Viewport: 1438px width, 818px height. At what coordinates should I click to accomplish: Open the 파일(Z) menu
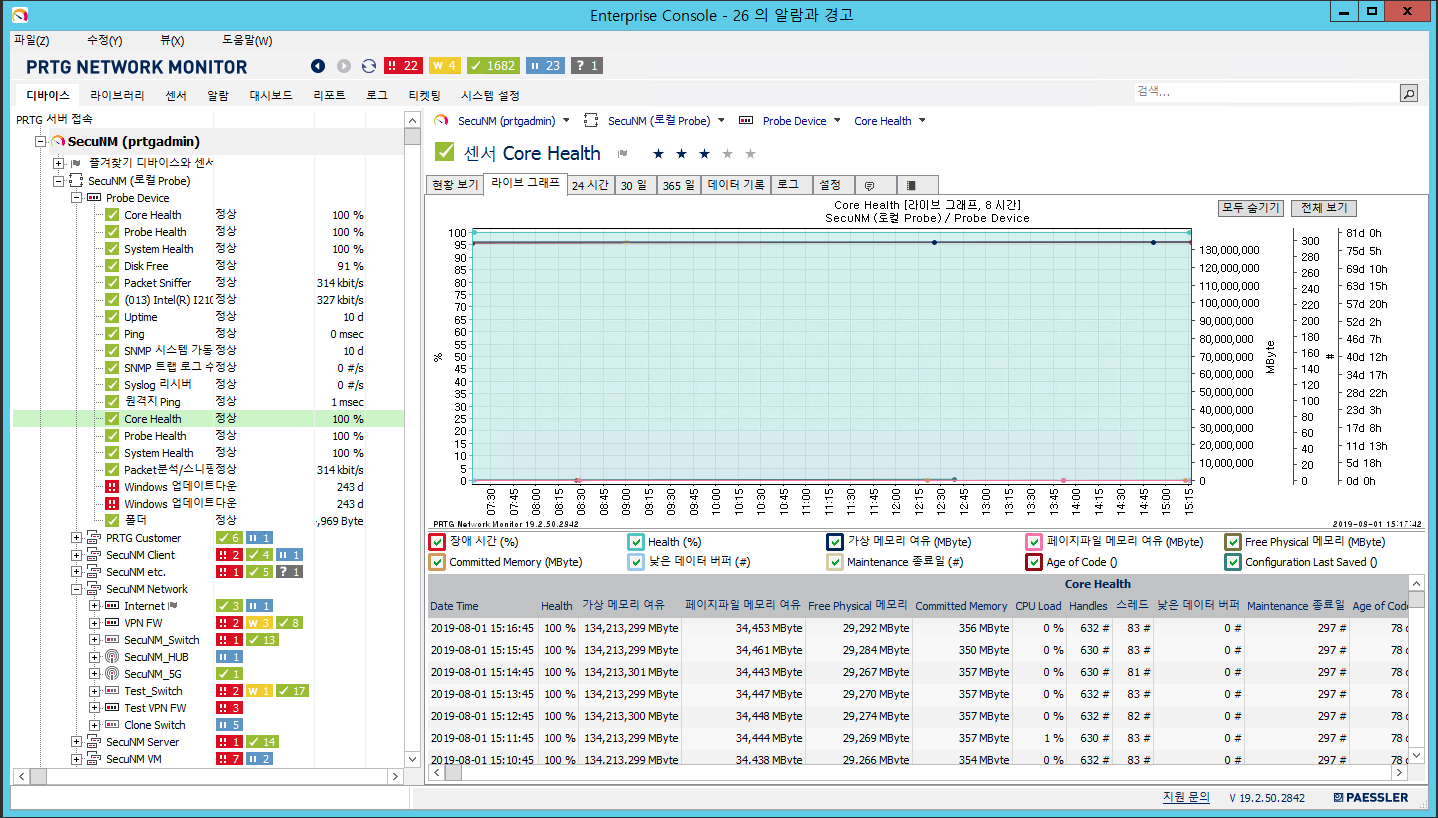point(33,40)
